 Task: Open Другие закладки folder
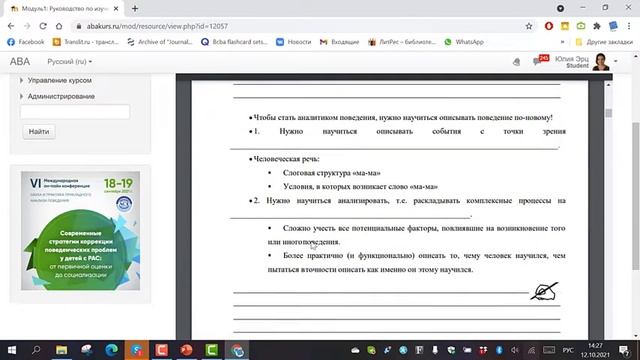click(604, 42)
